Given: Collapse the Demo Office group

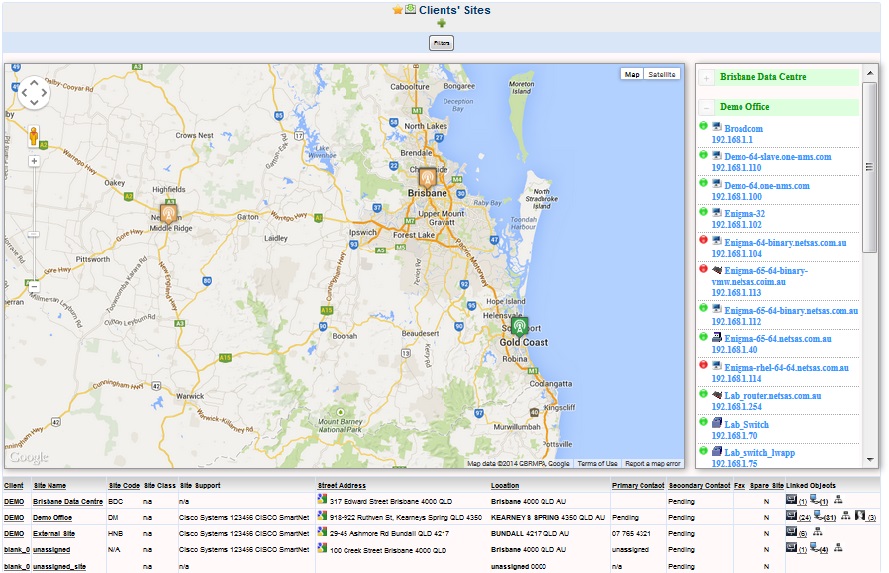Looking at the screenshot, I should 706,107.
